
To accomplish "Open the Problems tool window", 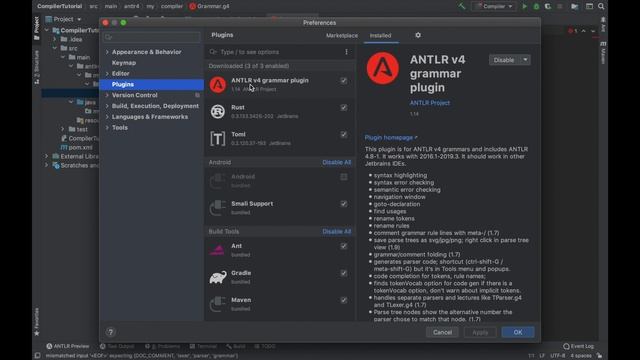I will pos(162,346).
